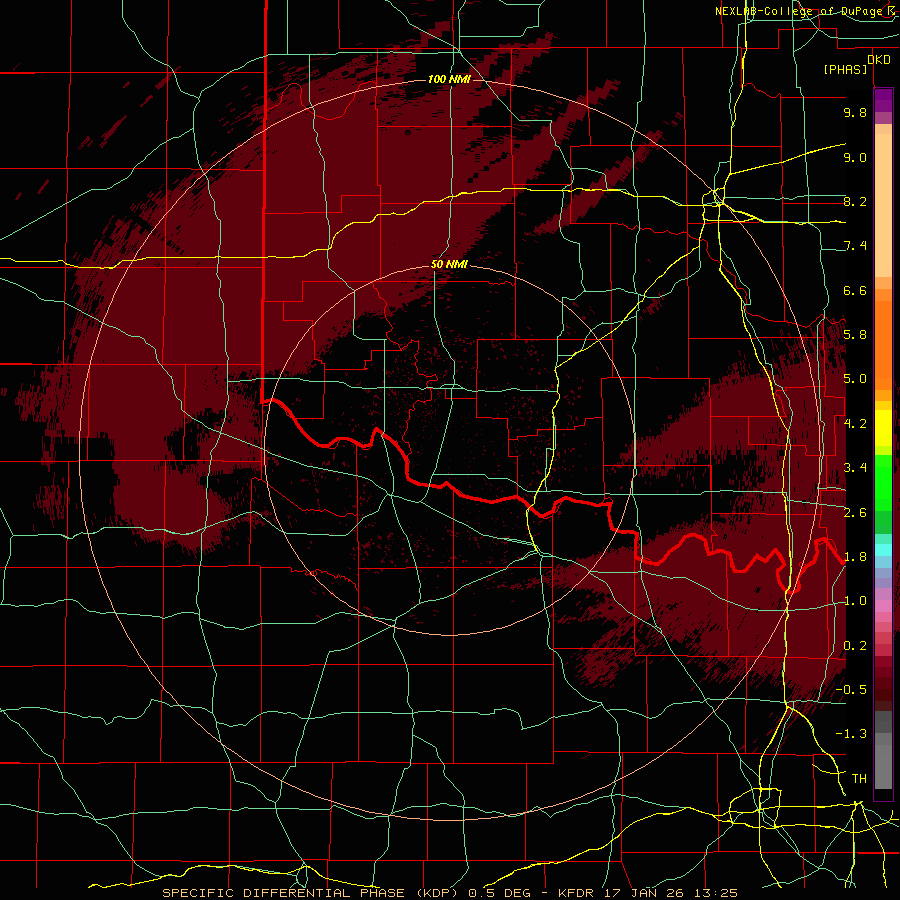Click the 4.2 scale label
The height and width of the screenshot is (900, 900).
coord(855,424)
